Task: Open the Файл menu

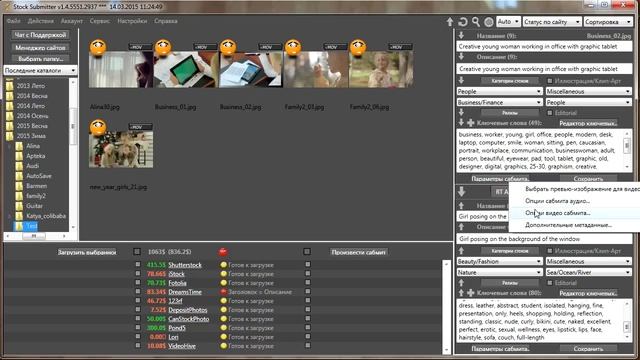Action: click(x=13, y=21)
